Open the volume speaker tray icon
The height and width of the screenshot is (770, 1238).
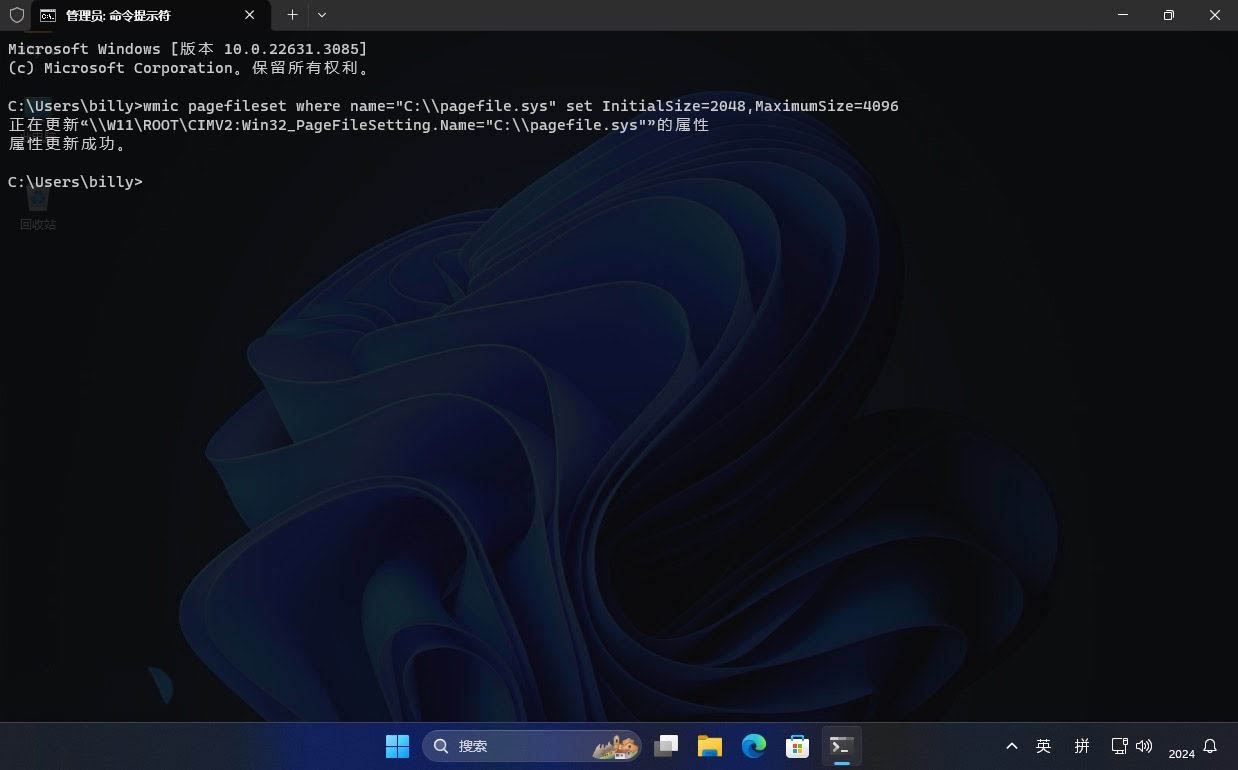[x=1144, y=746]
